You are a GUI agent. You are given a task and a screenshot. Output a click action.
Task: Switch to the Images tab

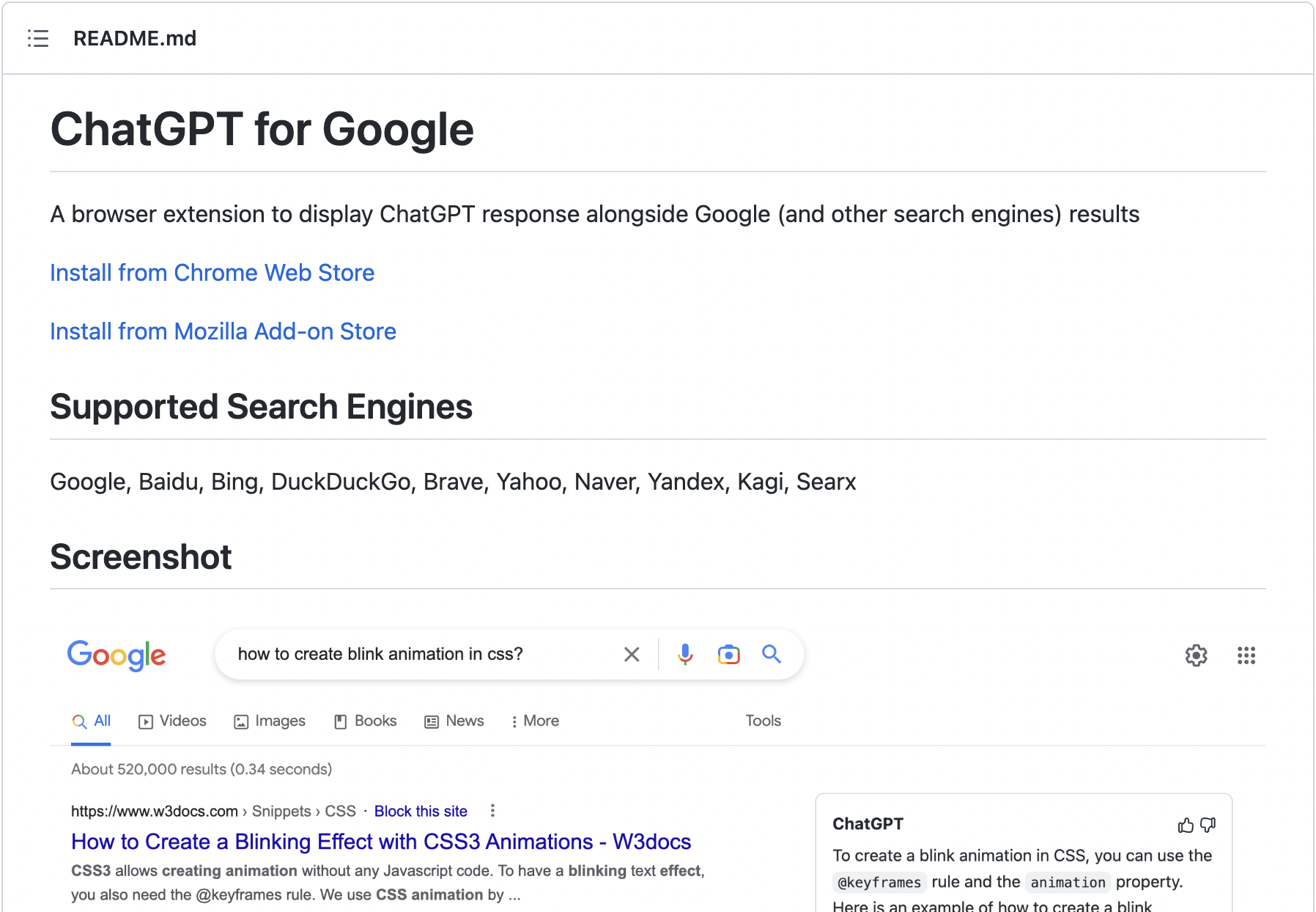click(x=269, y=721)
